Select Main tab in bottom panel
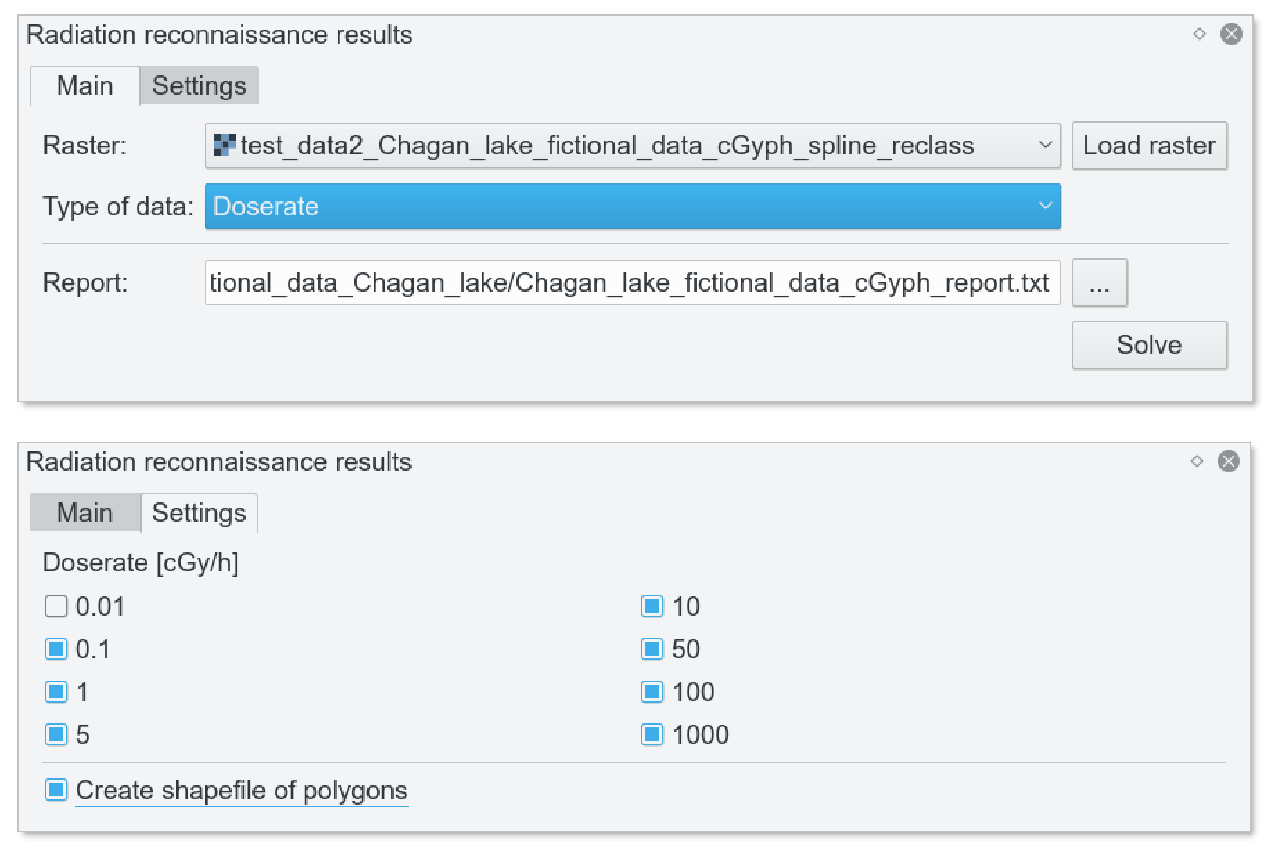Screen dimensions: 1272x858 85,513
